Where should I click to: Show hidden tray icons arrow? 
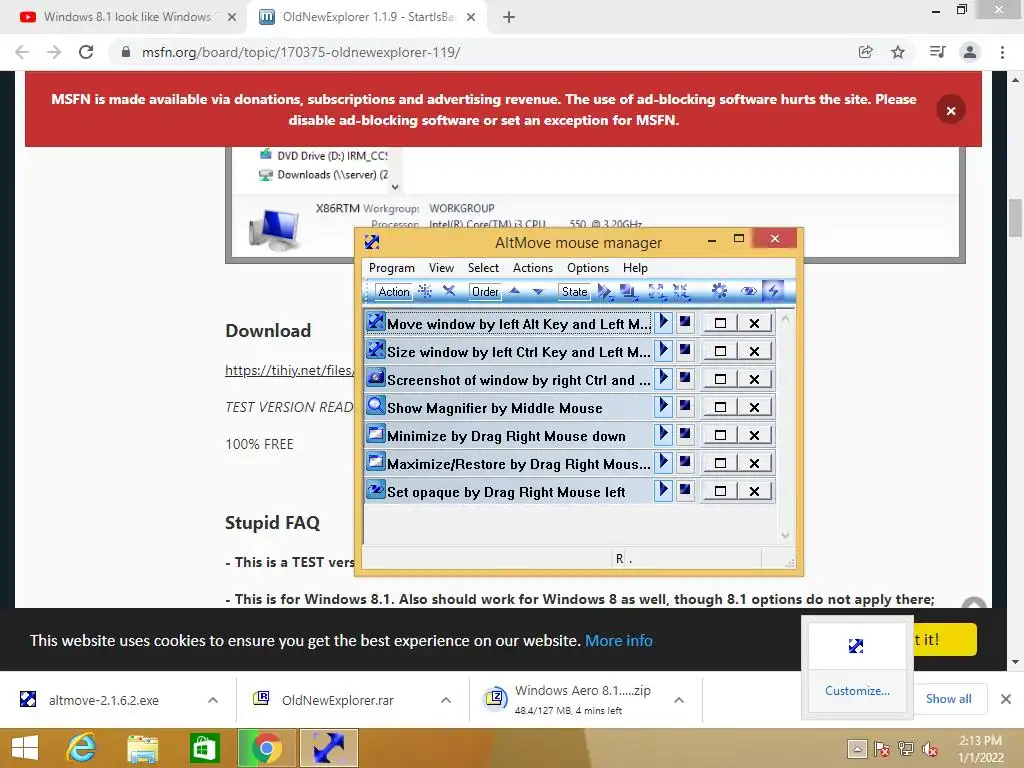(x=857, y=749)
